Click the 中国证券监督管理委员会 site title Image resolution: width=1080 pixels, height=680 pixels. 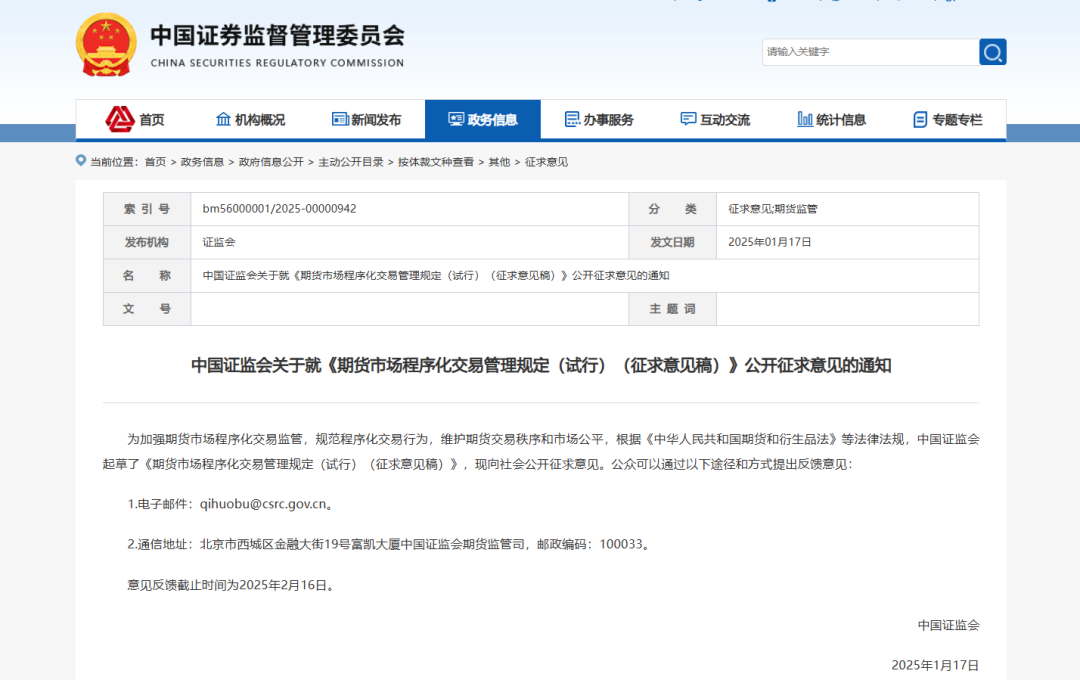point(277,36)
